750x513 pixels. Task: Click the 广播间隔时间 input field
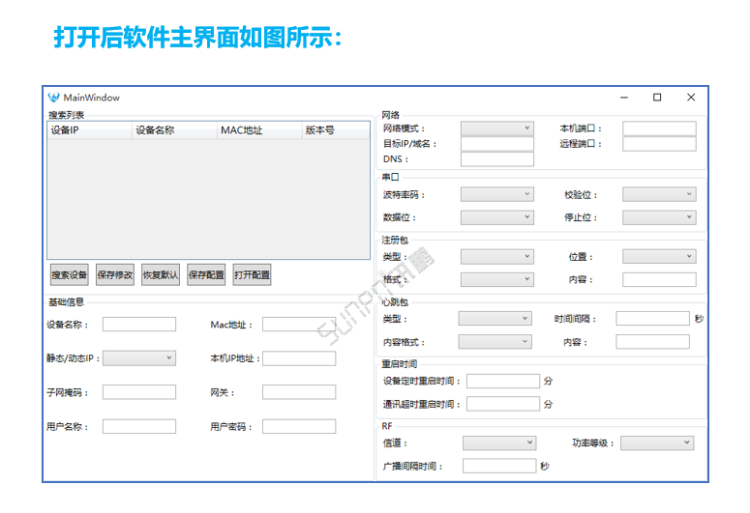(x=499, y=466)
